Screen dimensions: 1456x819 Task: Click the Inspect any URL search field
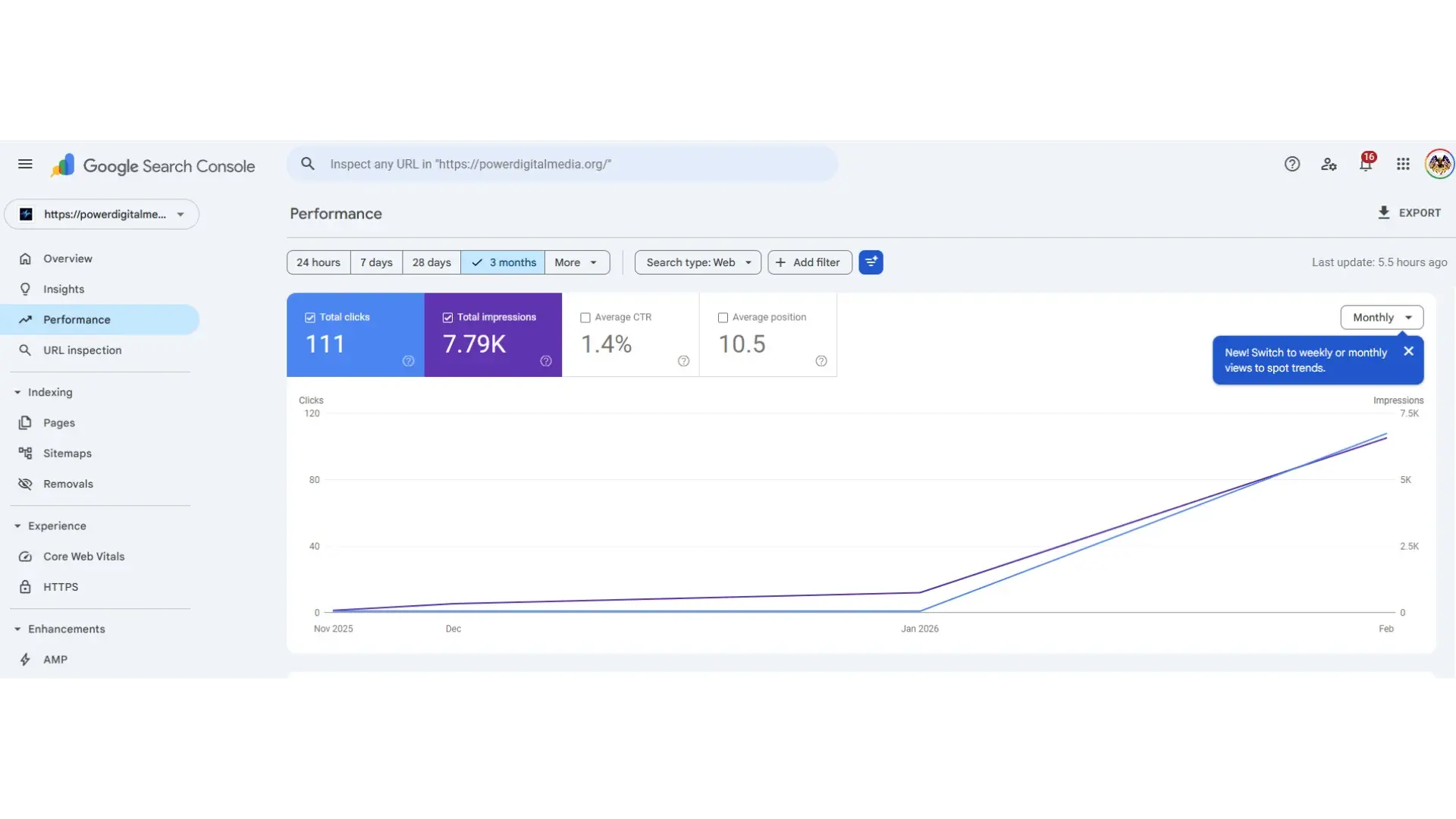(563, 164)
